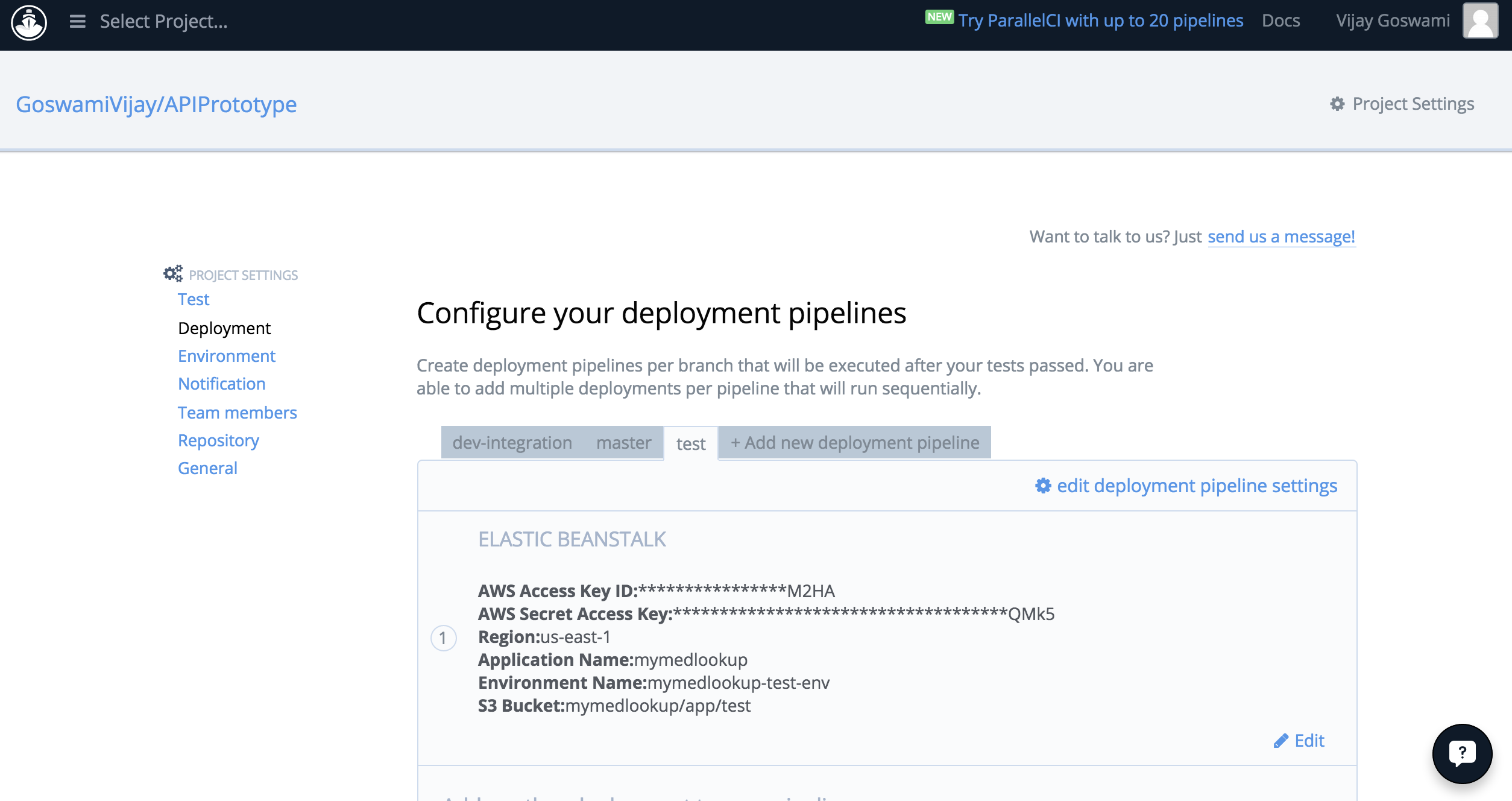Click the Team members sidebar link

[x=237, y=411]
